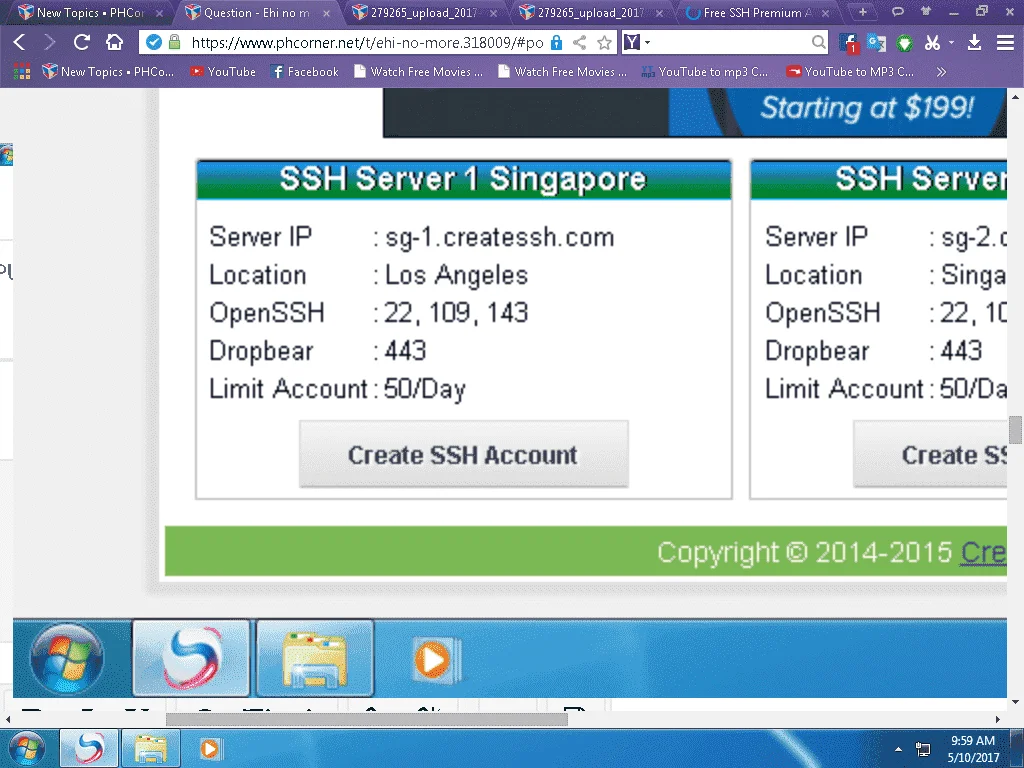Open the Google Translate extension
Viewport: 1024px width, 768px height.
tap(876, 43)
